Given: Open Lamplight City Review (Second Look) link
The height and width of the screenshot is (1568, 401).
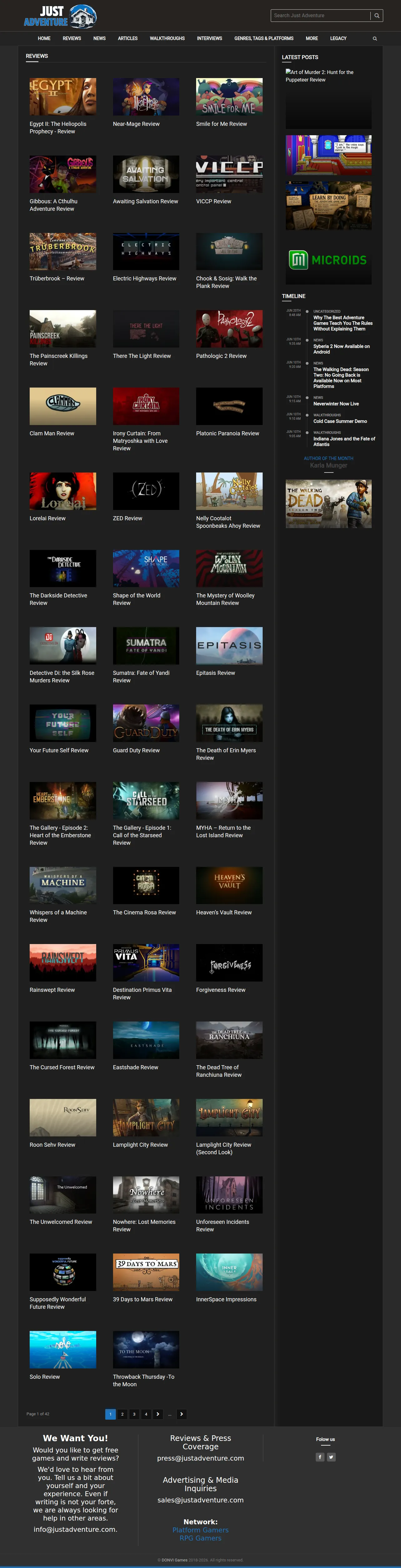Looking at the screenshot, I should pos(223,1149).
